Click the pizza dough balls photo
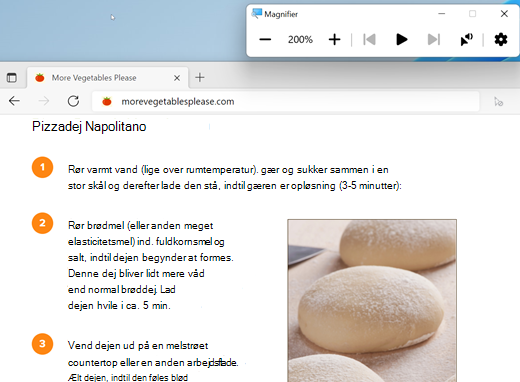The image size is (520, 382). tap(372, 301)
